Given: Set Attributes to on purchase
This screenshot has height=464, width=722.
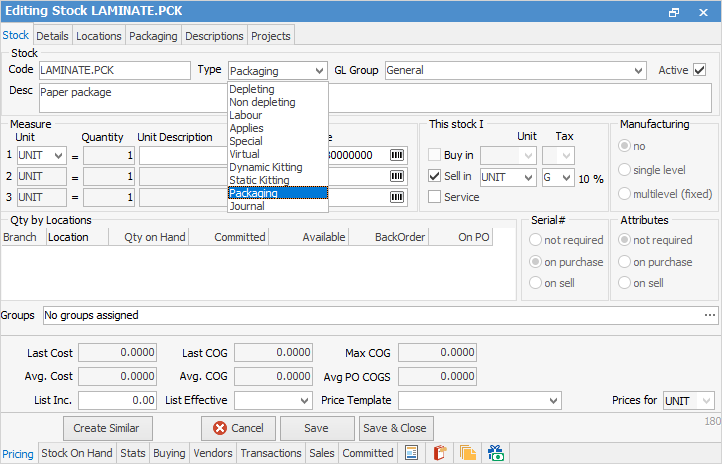Looking at the screenshot, I should (x=624, y=262).
